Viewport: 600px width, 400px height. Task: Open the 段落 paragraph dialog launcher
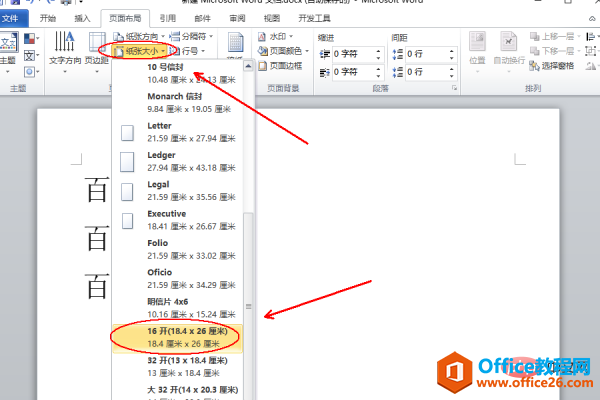coord(454,88)
